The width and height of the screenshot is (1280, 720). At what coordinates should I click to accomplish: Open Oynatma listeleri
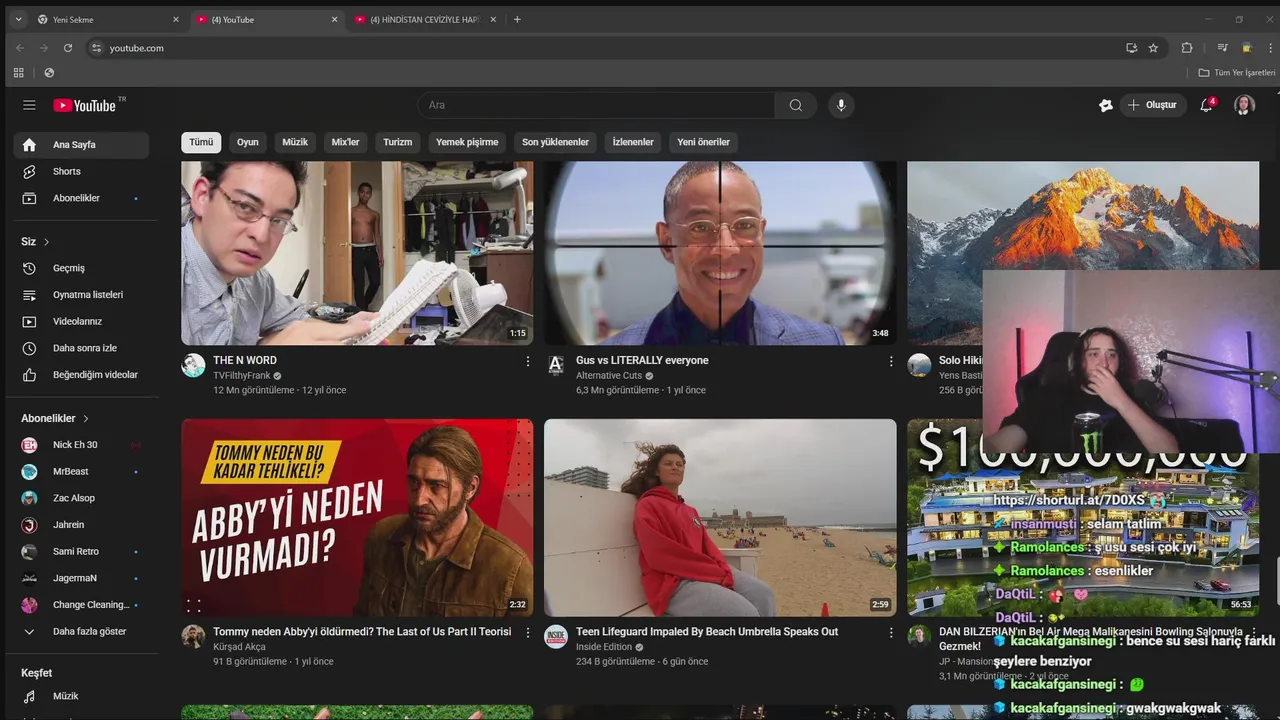click(x=81, y=295)
